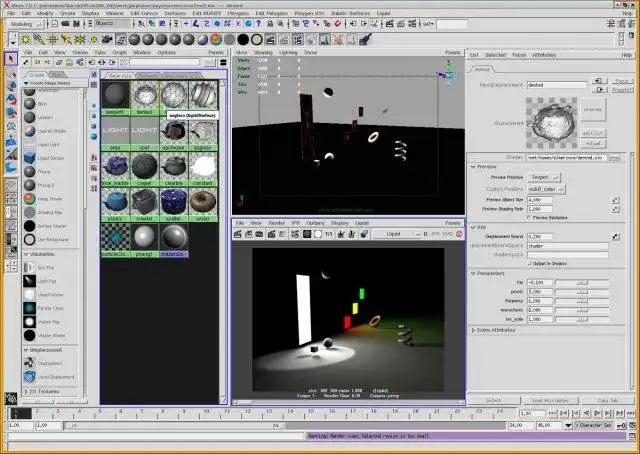Adjust the Km parameter slider
This screenshot has height=454, width=640.
tap(585, 283)
